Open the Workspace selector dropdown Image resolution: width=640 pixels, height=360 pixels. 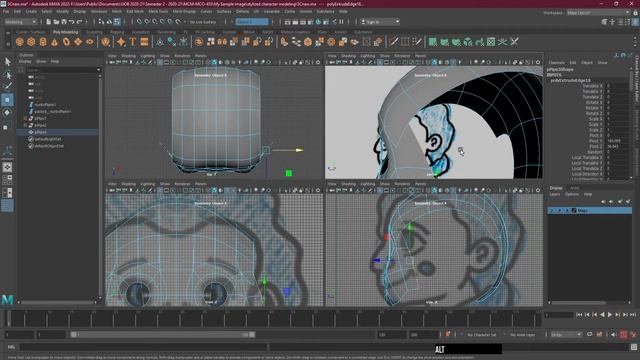(598, 13)
